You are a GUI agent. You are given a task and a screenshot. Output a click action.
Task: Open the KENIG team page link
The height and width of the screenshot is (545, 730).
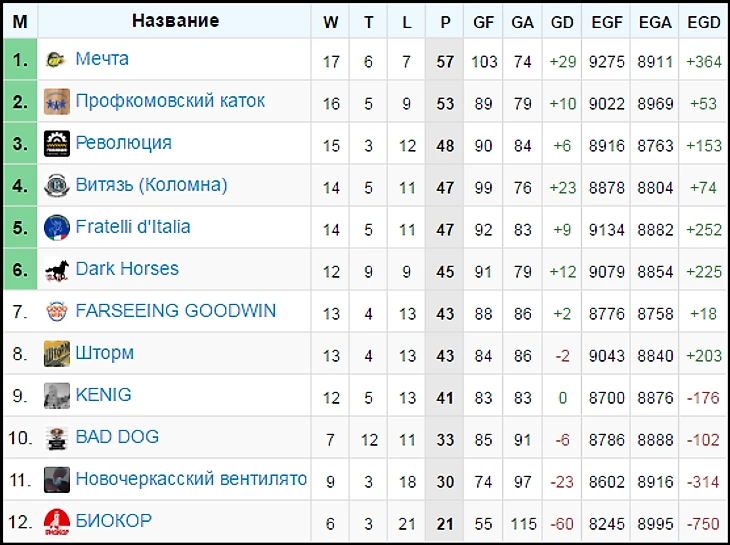[103, 395]
